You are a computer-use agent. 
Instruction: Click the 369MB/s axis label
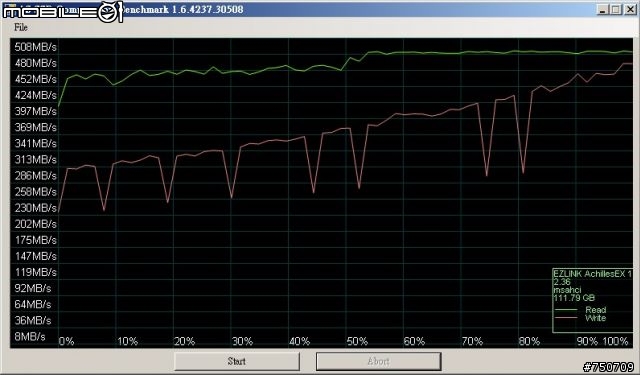pos(36,127)
